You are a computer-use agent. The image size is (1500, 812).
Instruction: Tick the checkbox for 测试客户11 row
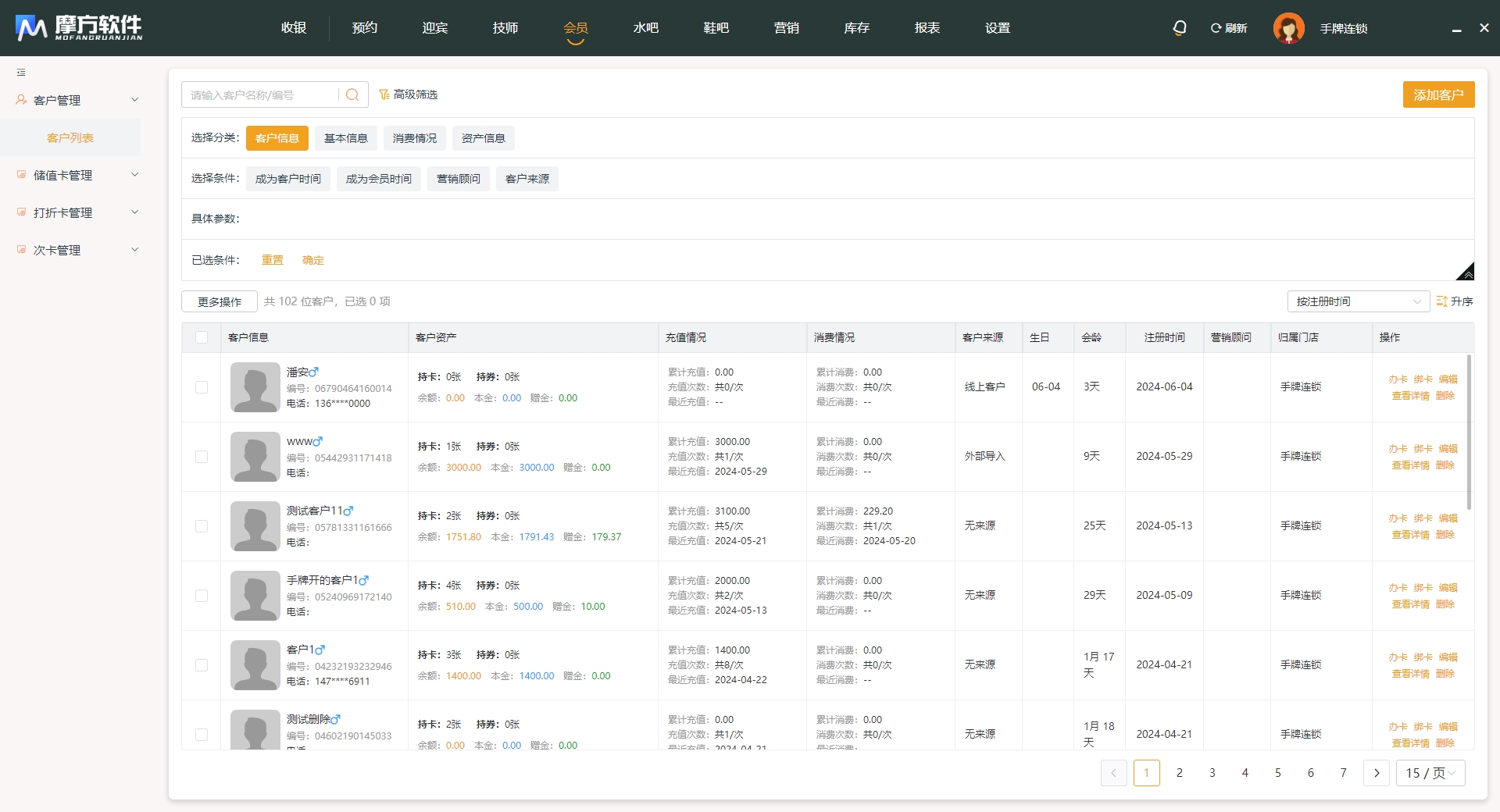[202, 526]
